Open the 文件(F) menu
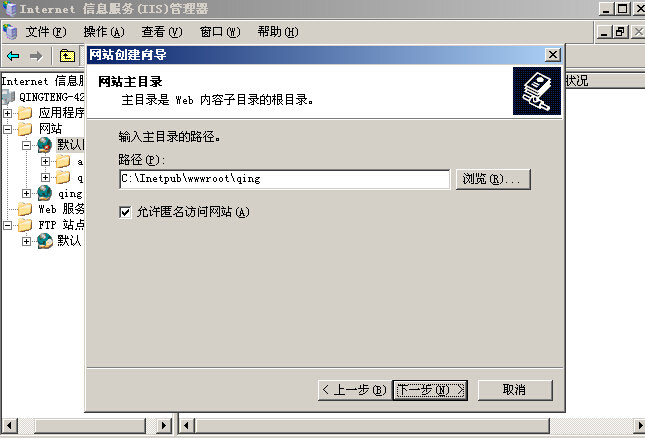 pos(46,32)
